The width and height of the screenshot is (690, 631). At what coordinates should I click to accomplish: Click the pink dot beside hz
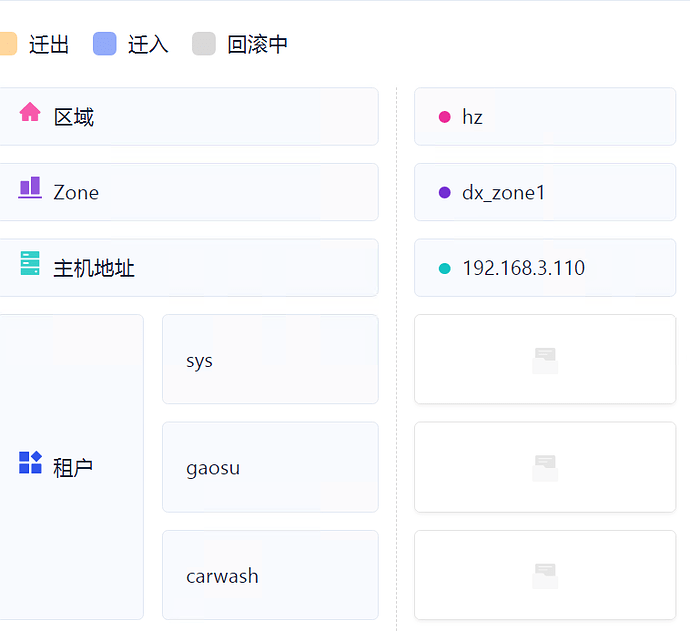pyautogui.click(x=445, y=117)
